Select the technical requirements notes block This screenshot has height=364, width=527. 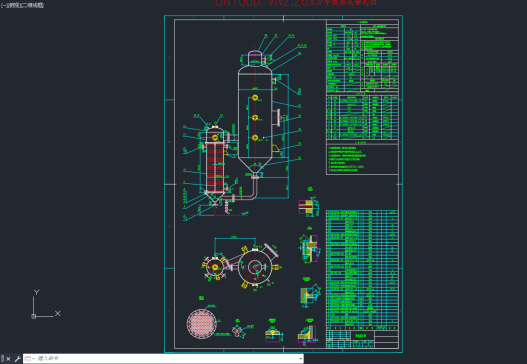[362, 158]
